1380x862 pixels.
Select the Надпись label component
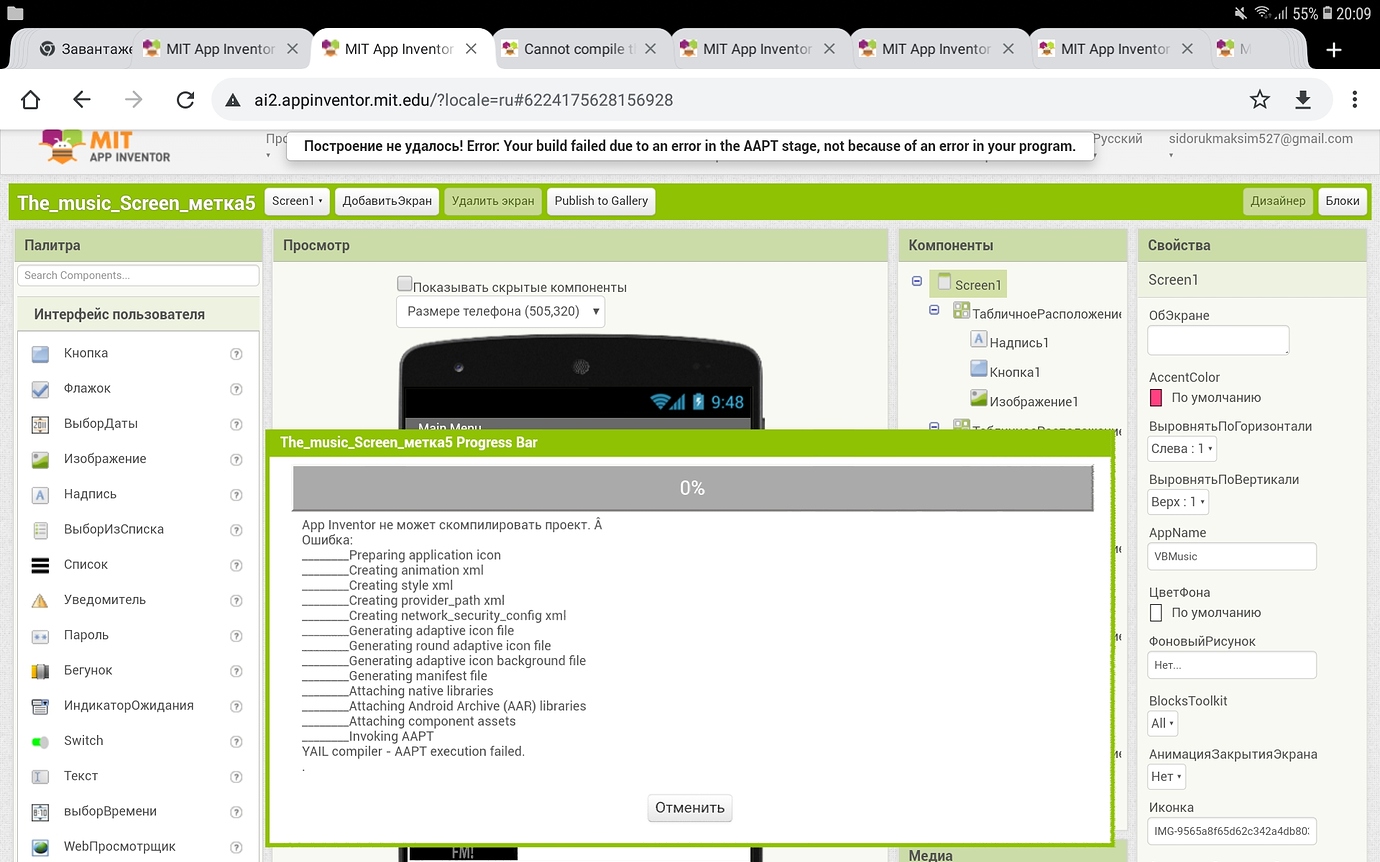pos(87,493)
